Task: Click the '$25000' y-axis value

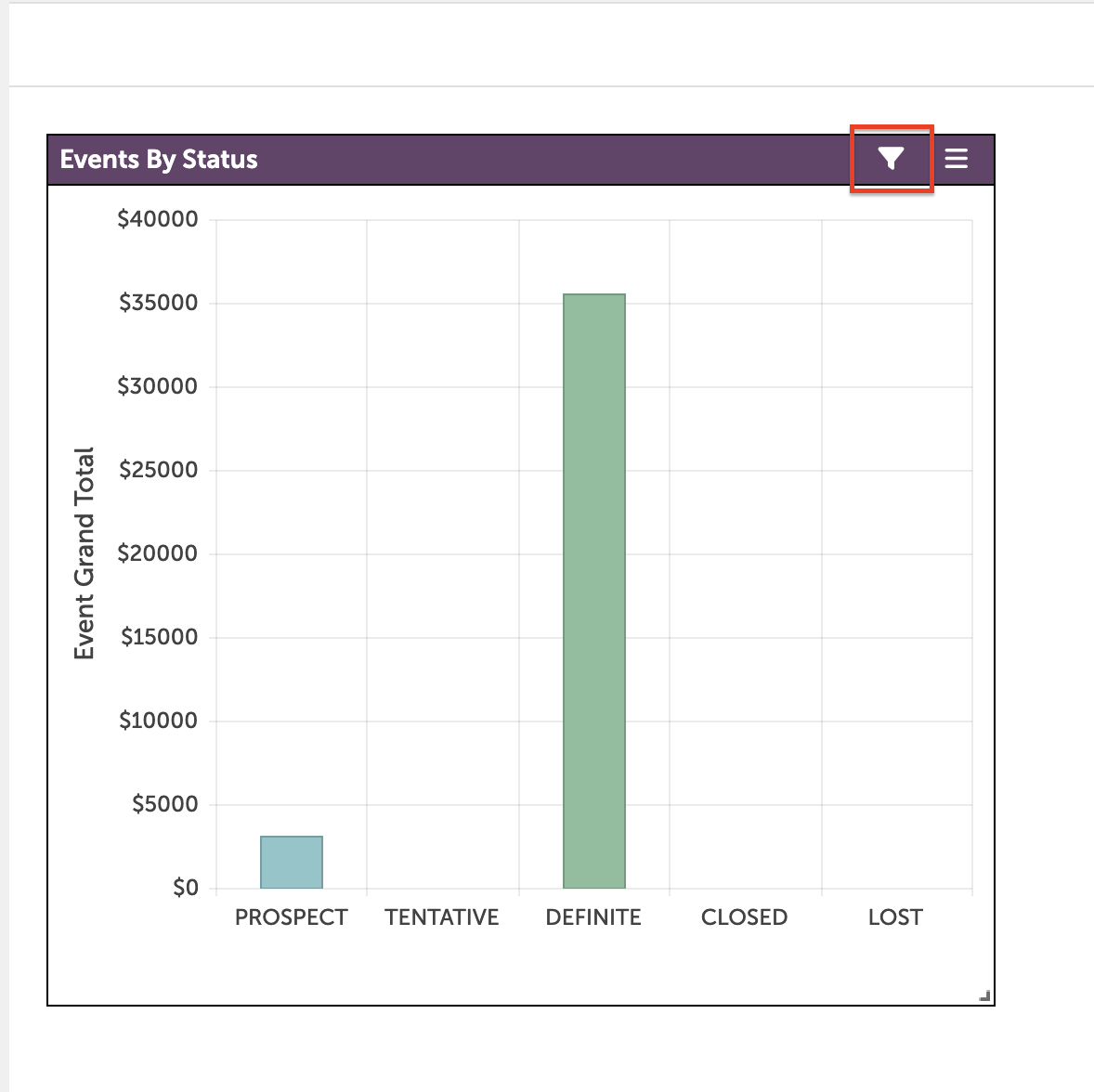Action: (159, 470)
